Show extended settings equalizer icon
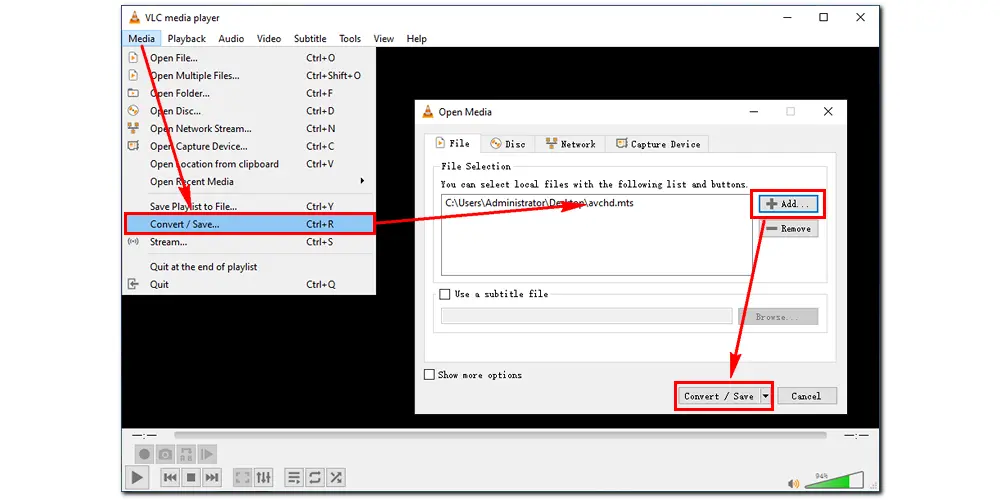The width and height of the screenshot is (1000, 500). pos(263,477)
